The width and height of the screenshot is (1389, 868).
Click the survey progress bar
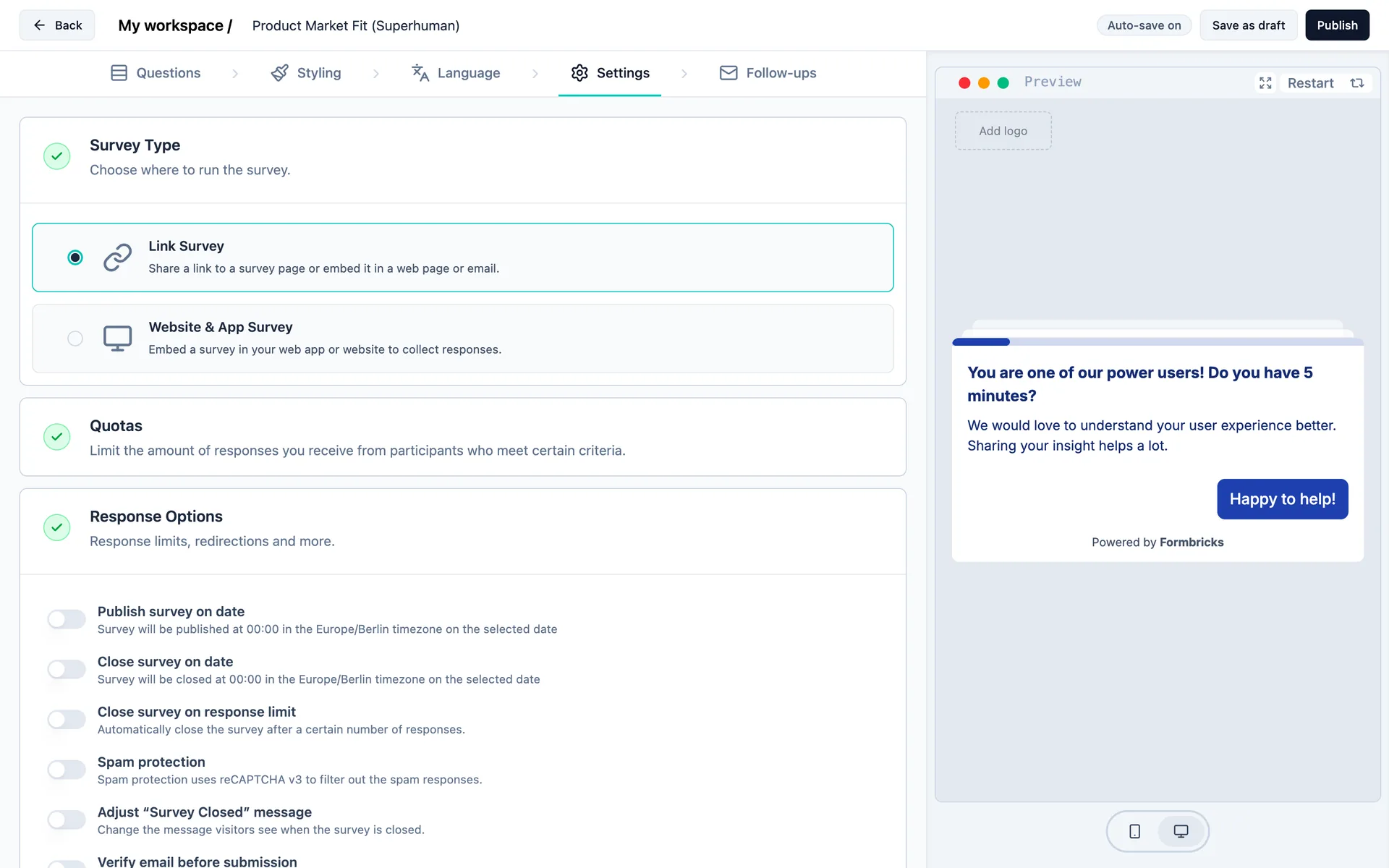click(1157, 341)
